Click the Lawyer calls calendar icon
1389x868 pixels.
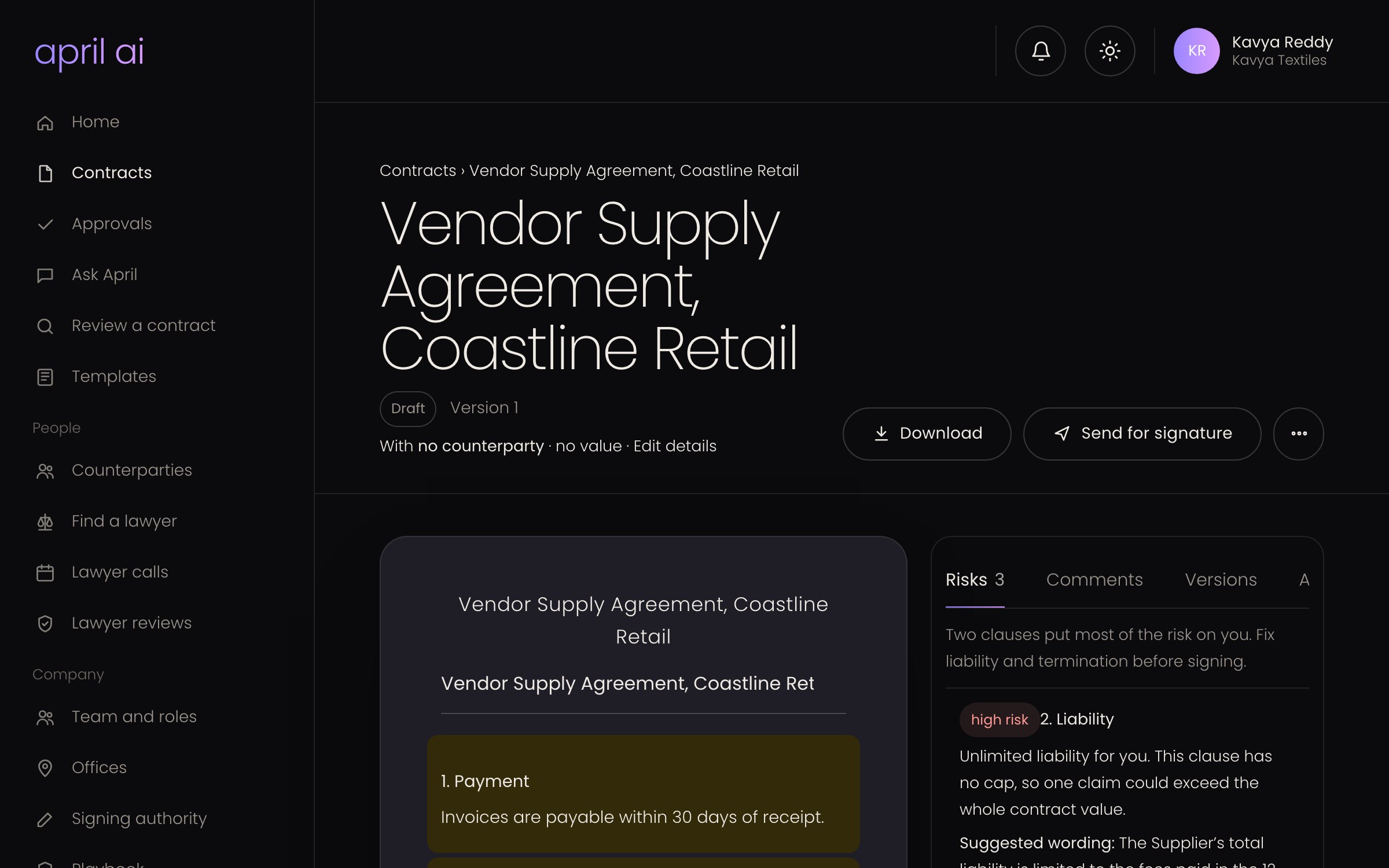tap(45, 572)
